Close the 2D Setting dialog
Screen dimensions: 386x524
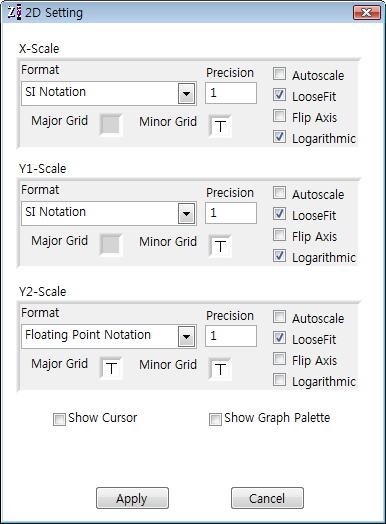click(x=367, y=13)
